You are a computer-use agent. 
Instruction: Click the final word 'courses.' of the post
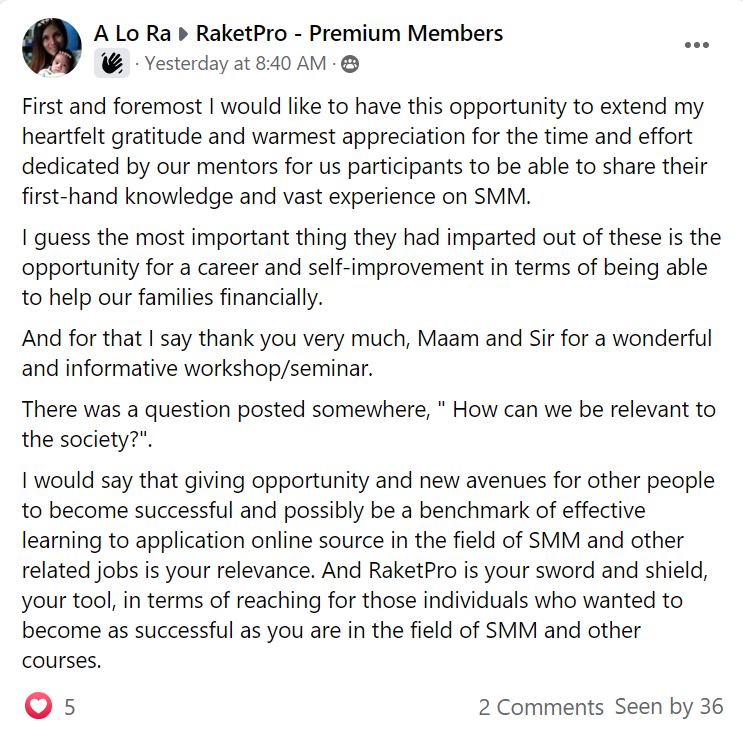[62, 660]
